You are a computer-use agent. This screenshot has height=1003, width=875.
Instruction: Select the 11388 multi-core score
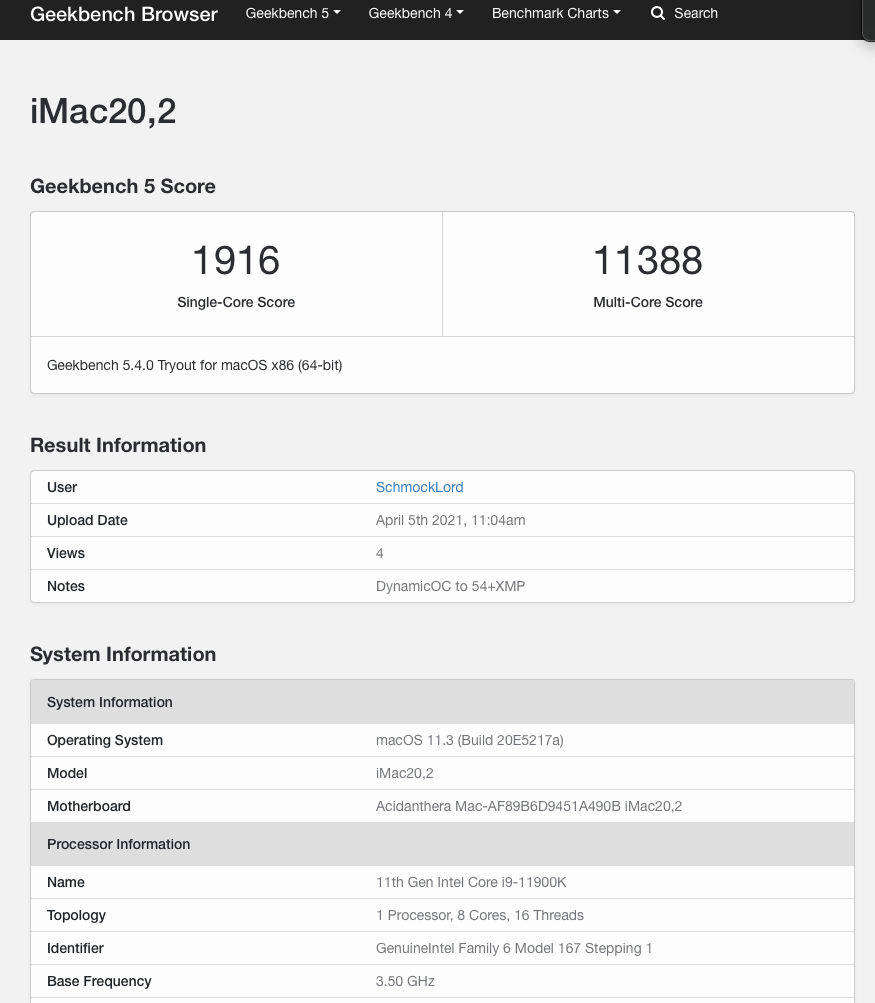(x=648, y=260)
